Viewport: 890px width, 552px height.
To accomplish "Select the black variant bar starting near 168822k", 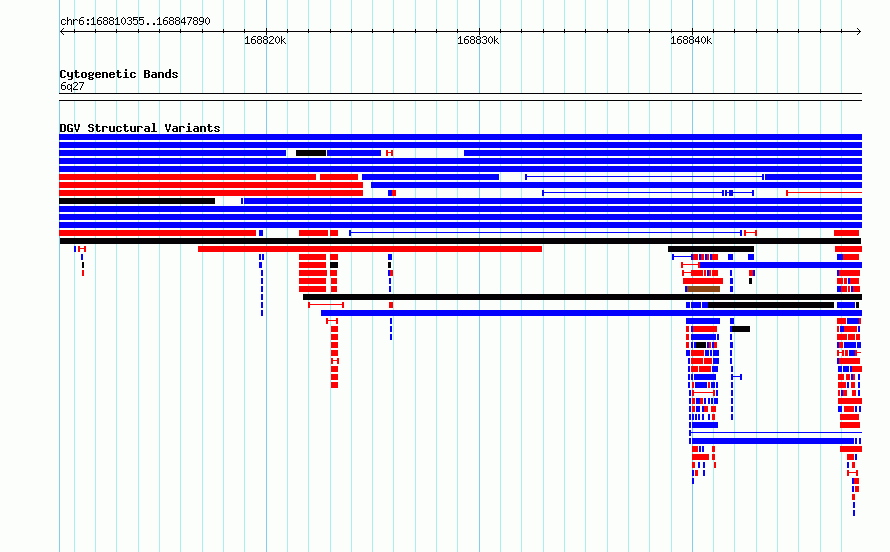I will [x=582, y=297].
